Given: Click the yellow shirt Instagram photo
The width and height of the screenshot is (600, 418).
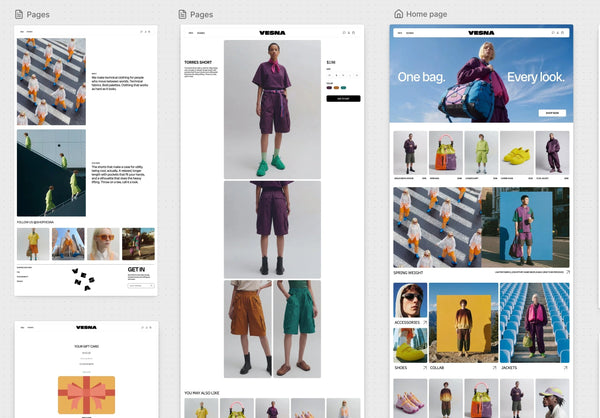Looking at the screenshot, I should 33,244.
